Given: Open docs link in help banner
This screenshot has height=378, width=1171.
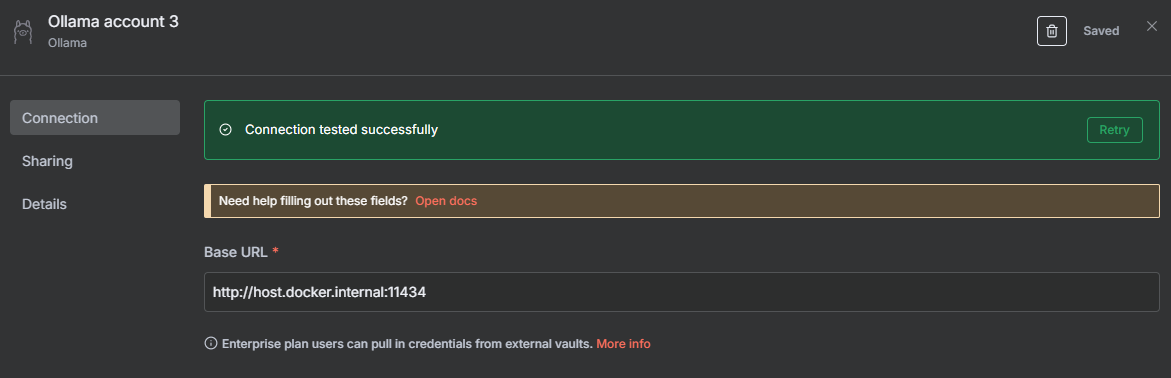Looking at the screenshot, I should [446, 201].
